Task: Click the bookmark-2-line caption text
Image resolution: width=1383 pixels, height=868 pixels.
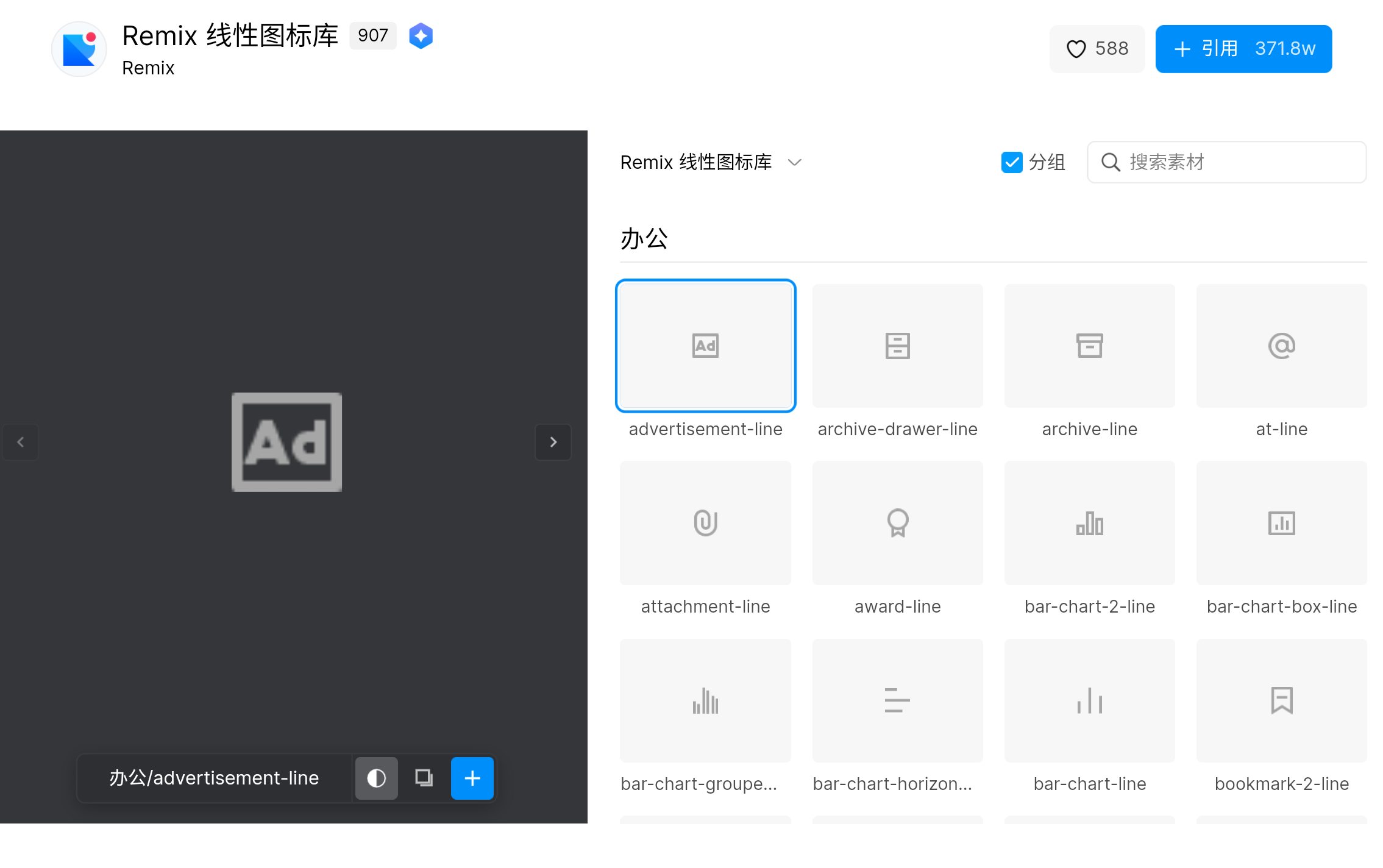Action: point(1281,784)
